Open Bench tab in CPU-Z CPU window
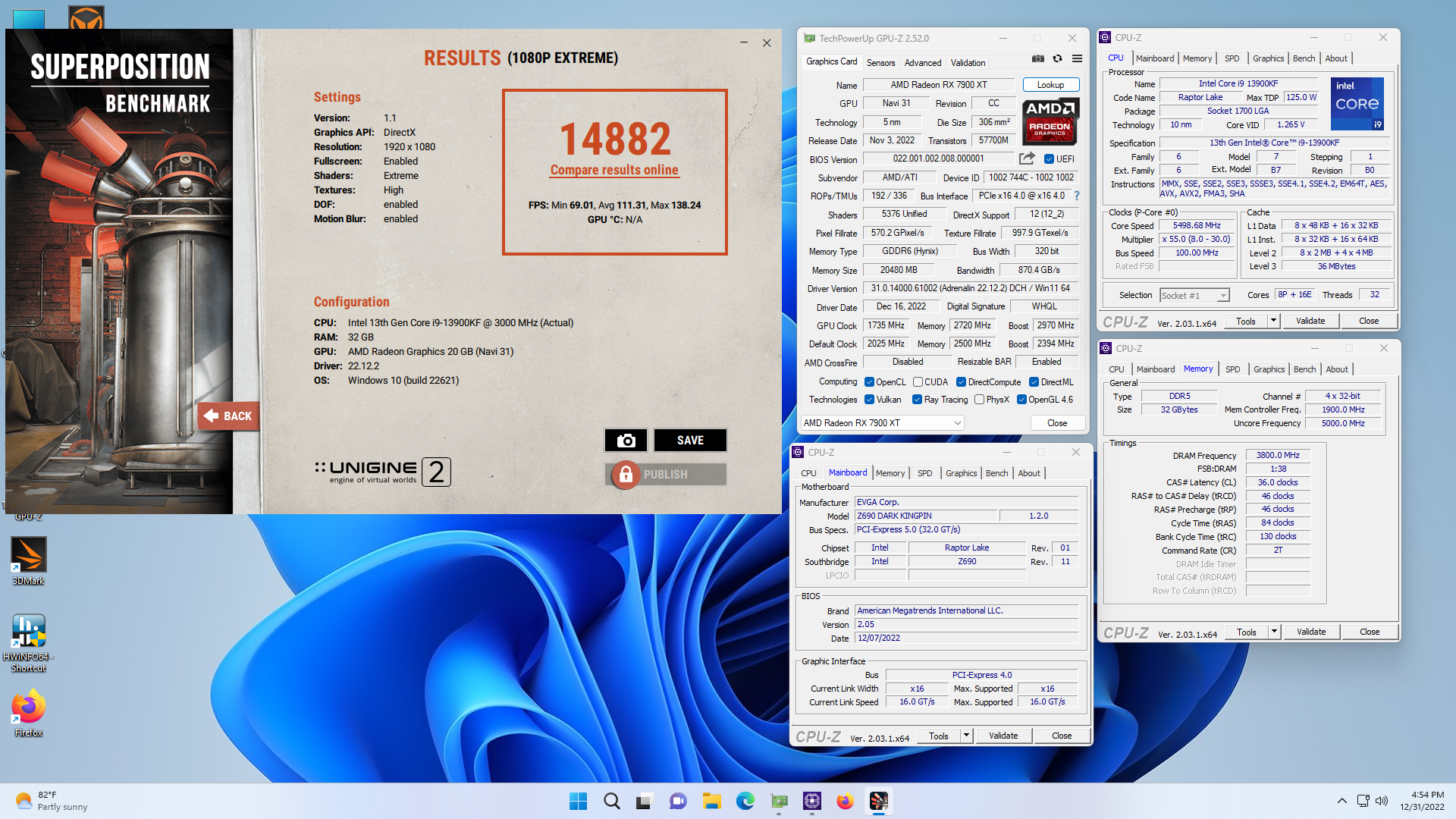1456x819 pixels. pos(1304,58)
